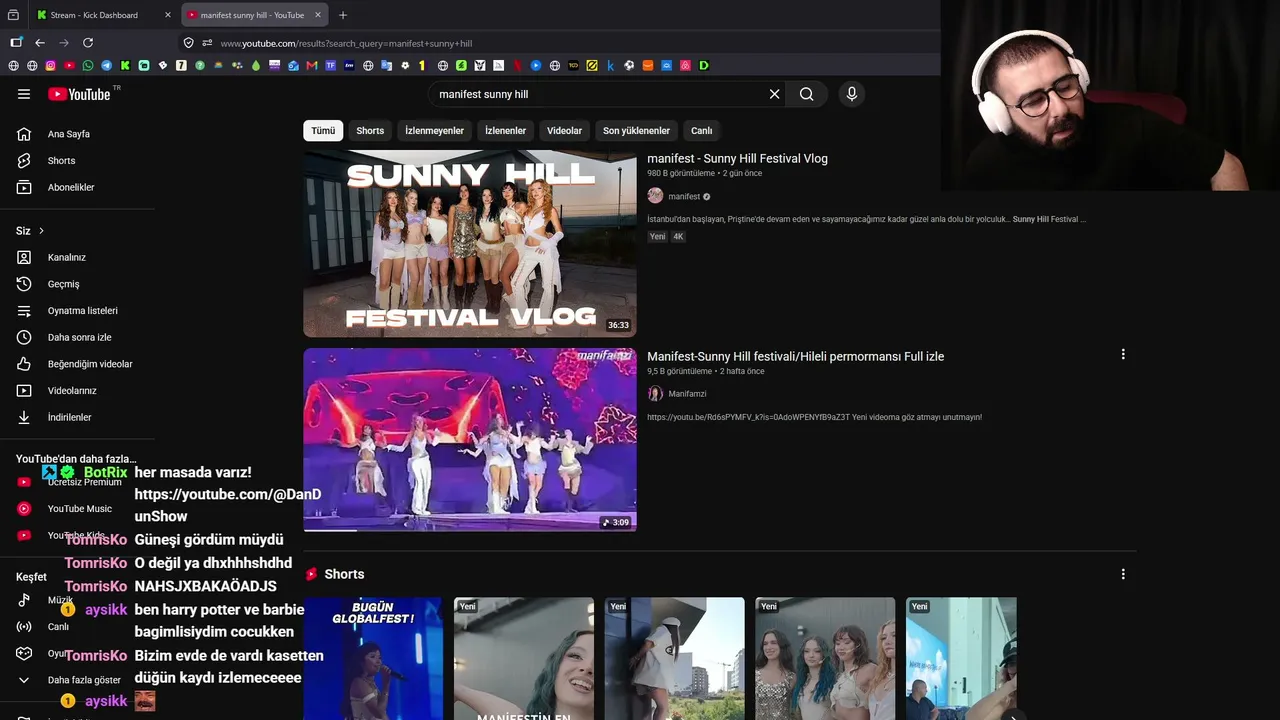Open Shorts text link in the left sidebar
1280x720 pixels.
click(x=61, y=161)
